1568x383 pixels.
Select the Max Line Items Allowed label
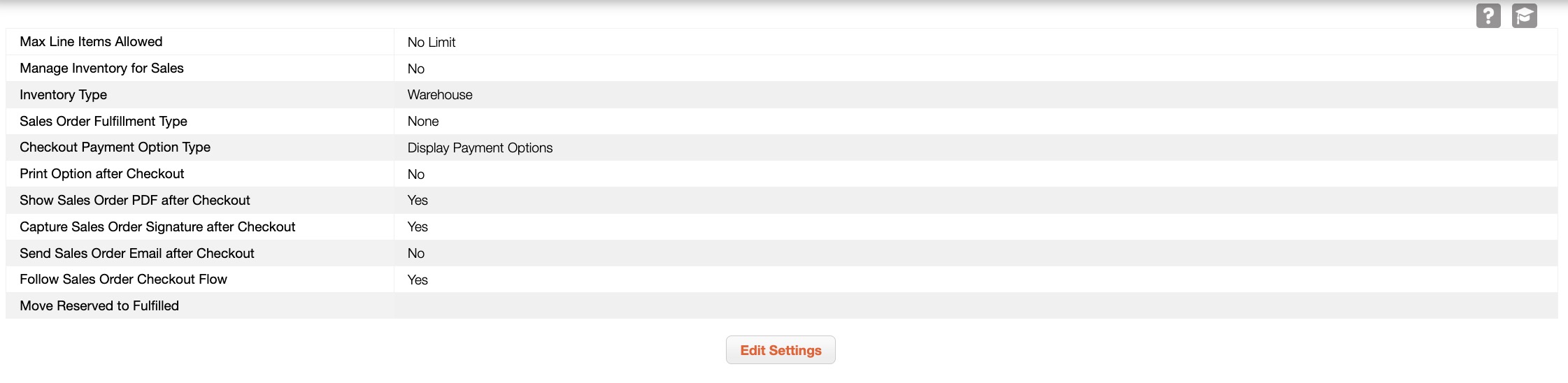[91, 42]
